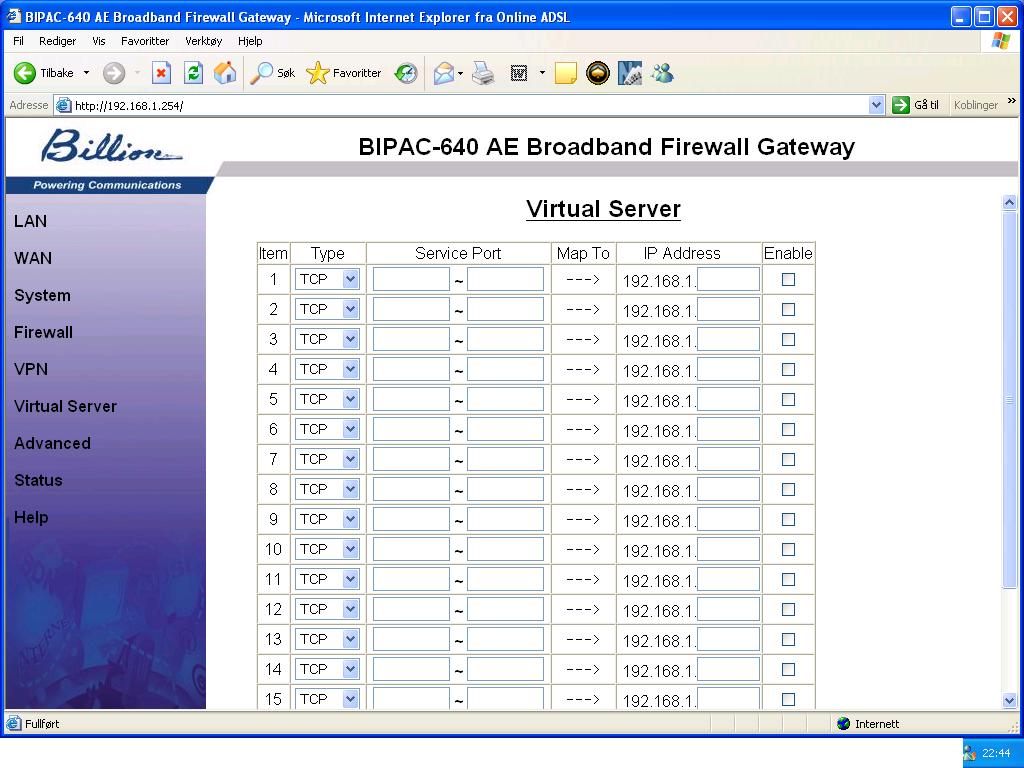Image resolution: width=1024 pixels, height=768 pixels.
Task: Expand the Koblinger links chevron
Action: pos(1012,101)
